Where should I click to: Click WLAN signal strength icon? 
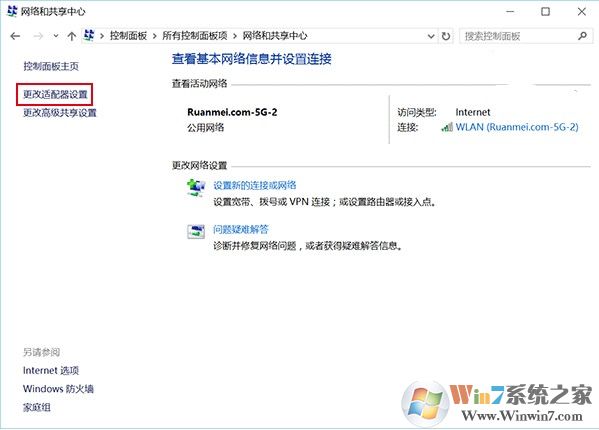click(x=447, y=127)
